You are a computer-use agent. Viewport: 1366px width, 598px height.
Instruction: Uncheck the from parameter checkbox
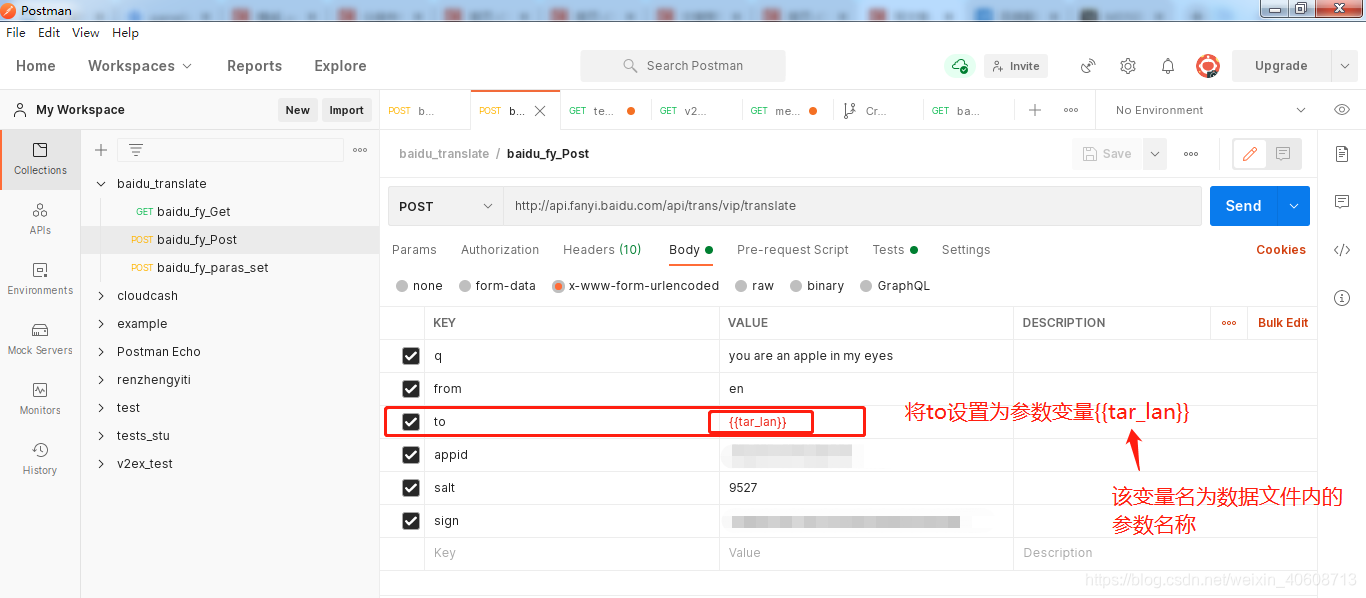pos(410,389)
